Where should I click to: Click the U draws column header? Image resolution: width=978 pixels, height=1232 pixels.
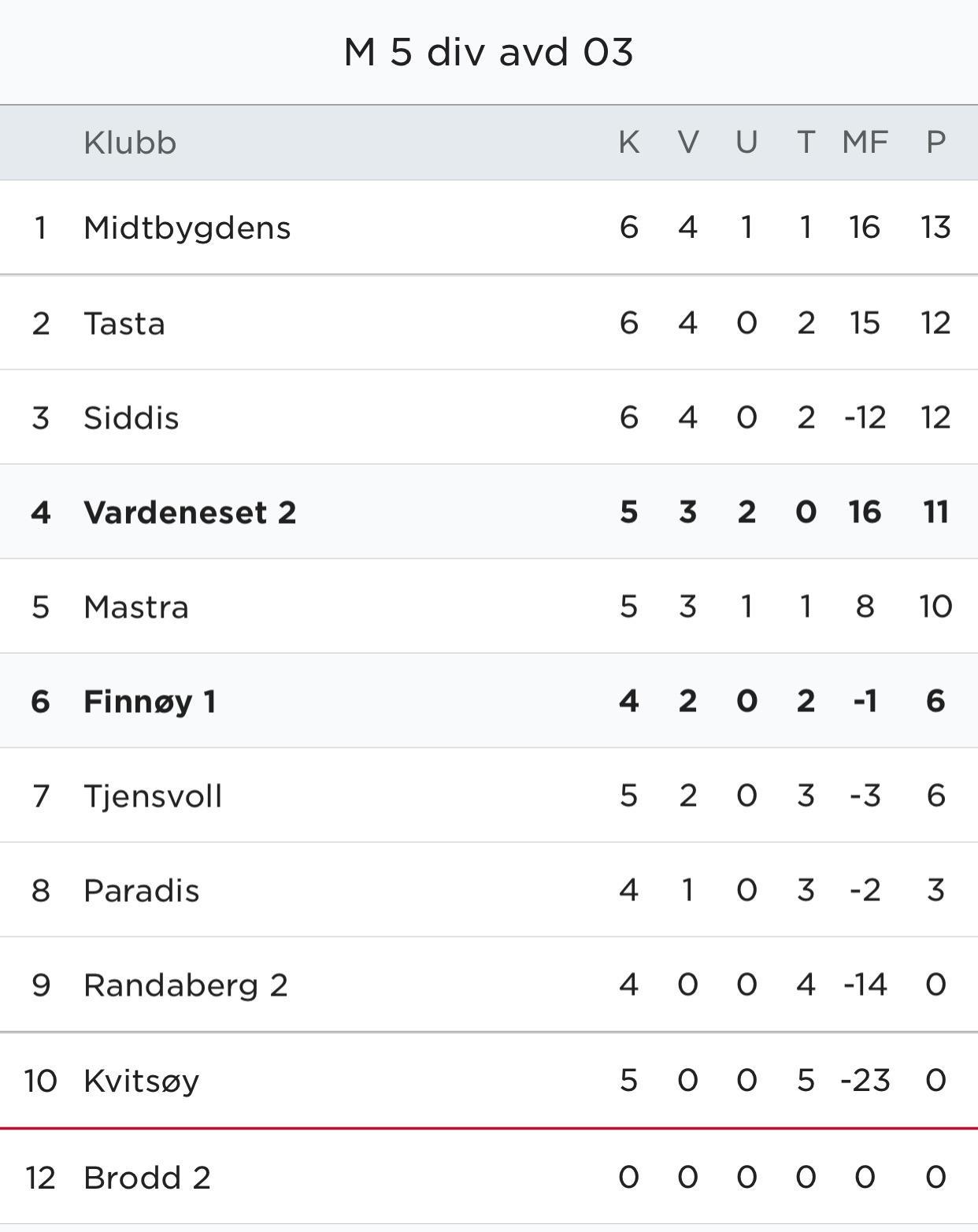746,143
